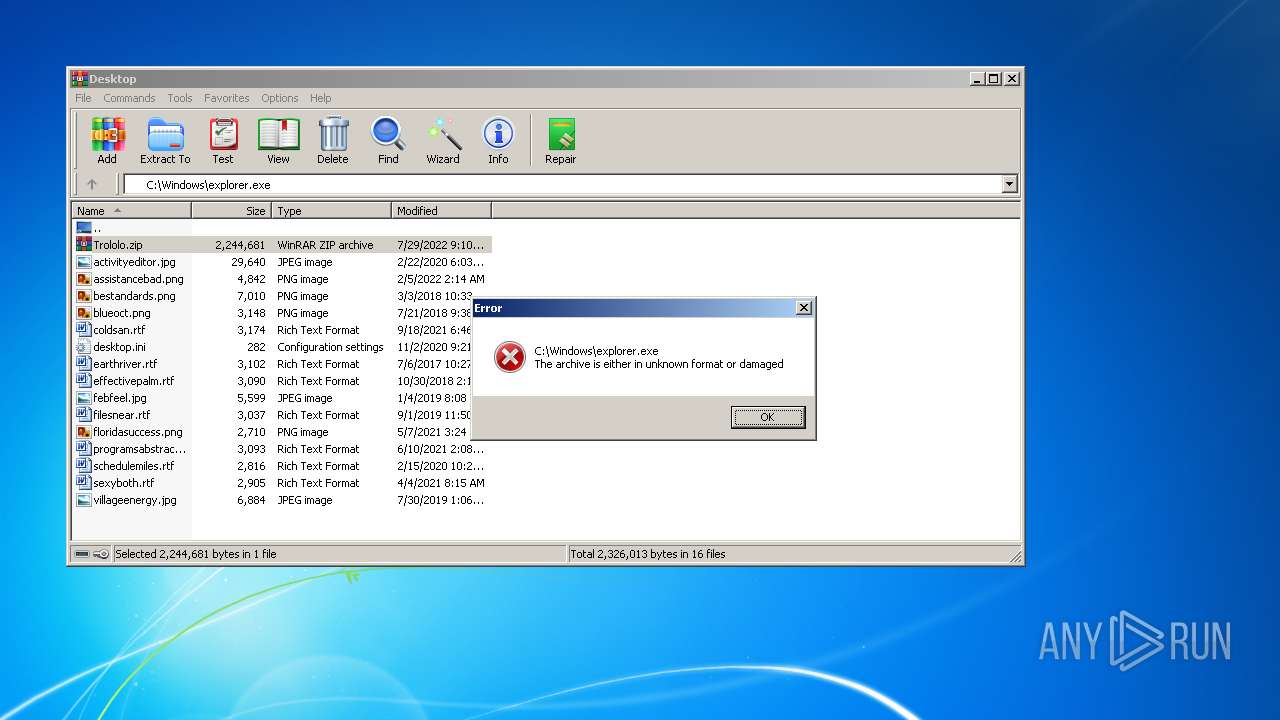Click the desktop.ini file icon
Screen dimensions: 1280x720
point(84,347)
